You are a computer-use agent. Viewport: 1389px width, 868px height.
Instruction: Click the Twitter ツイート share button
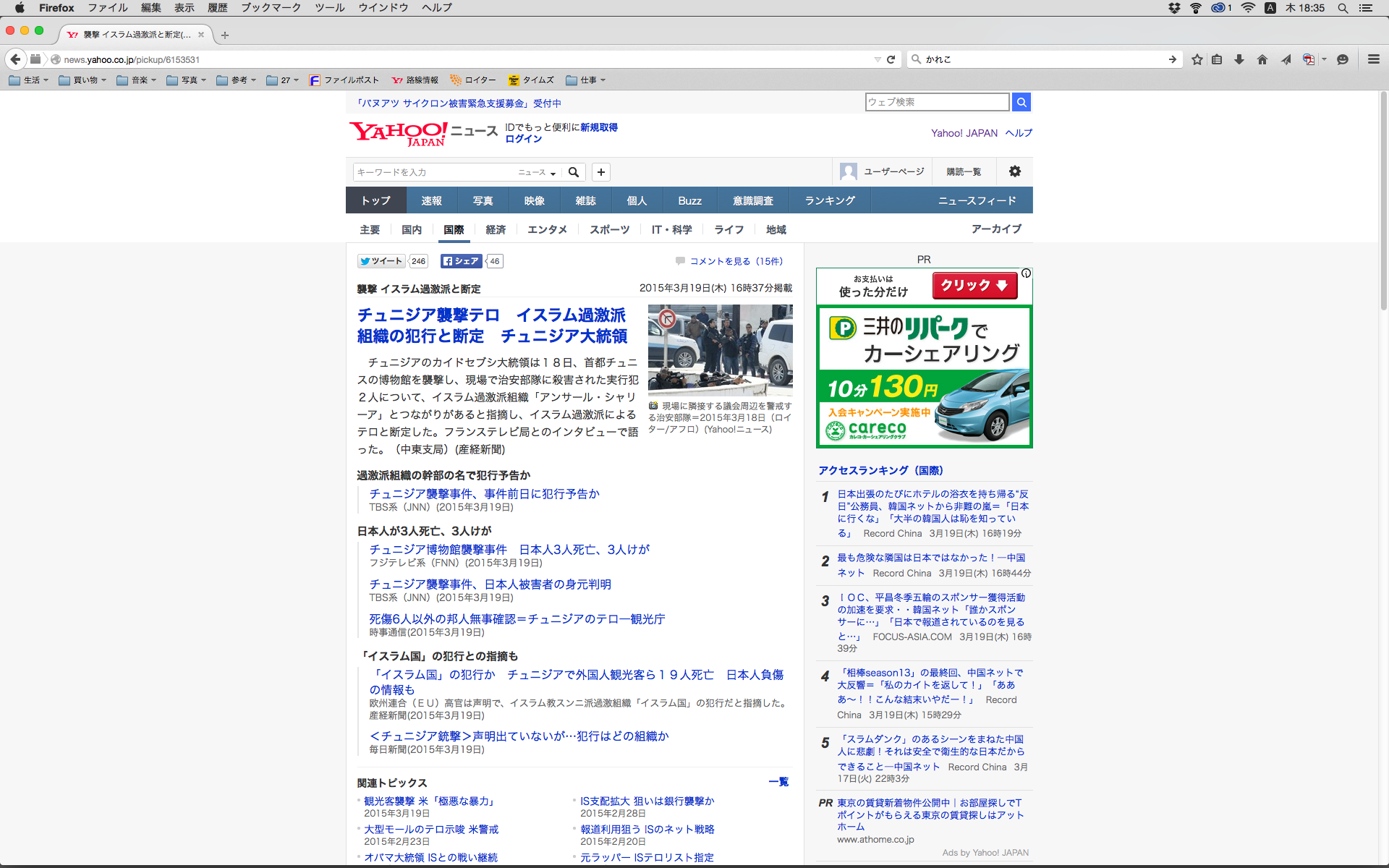click(x=382, y=261)
